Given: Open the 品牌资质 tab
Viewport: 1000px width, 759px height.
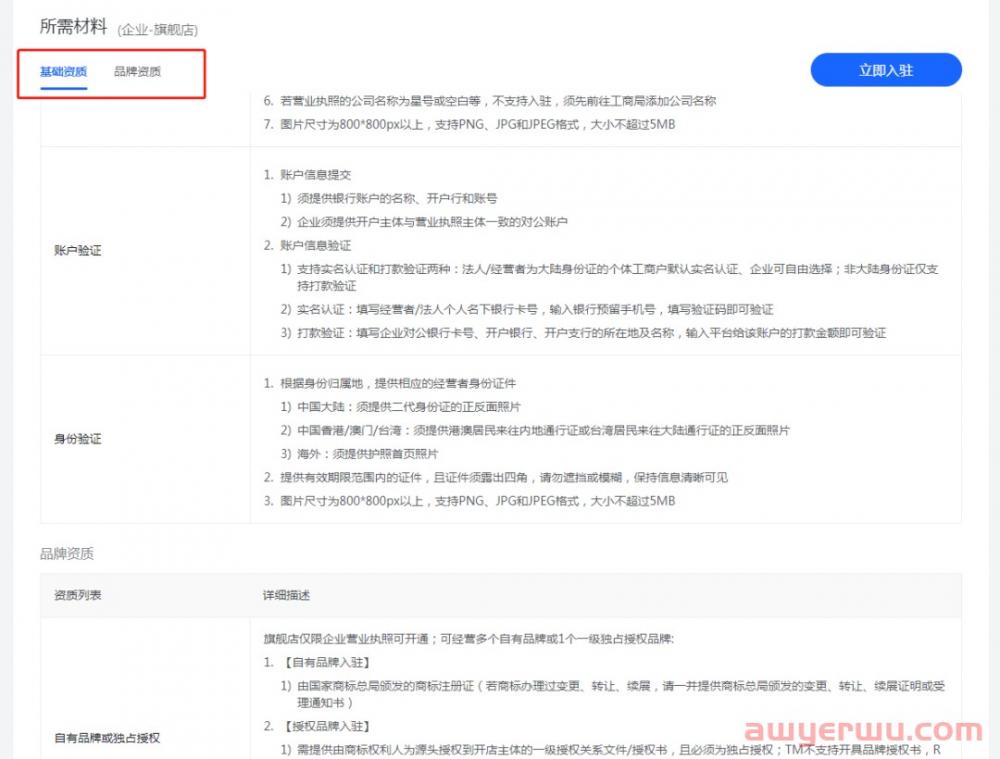Looking at the screenshot, I should point(137,72).
